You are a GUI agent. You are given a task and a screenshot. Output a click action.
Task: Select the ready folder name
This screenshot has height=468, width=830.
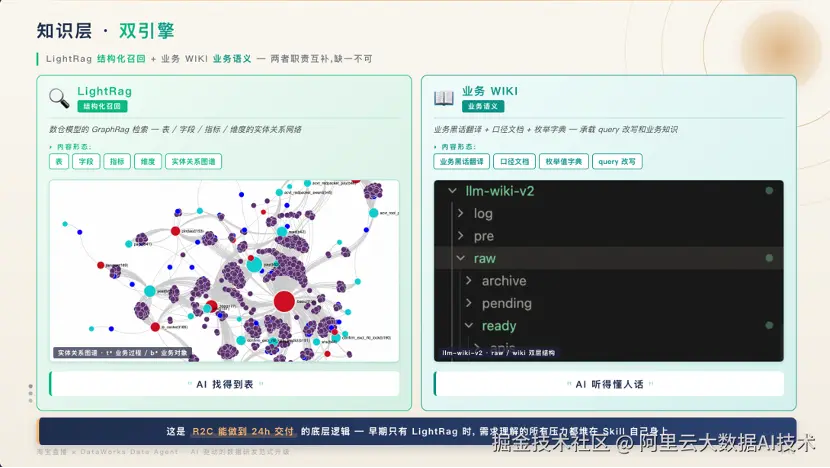[x=499, y=326]
